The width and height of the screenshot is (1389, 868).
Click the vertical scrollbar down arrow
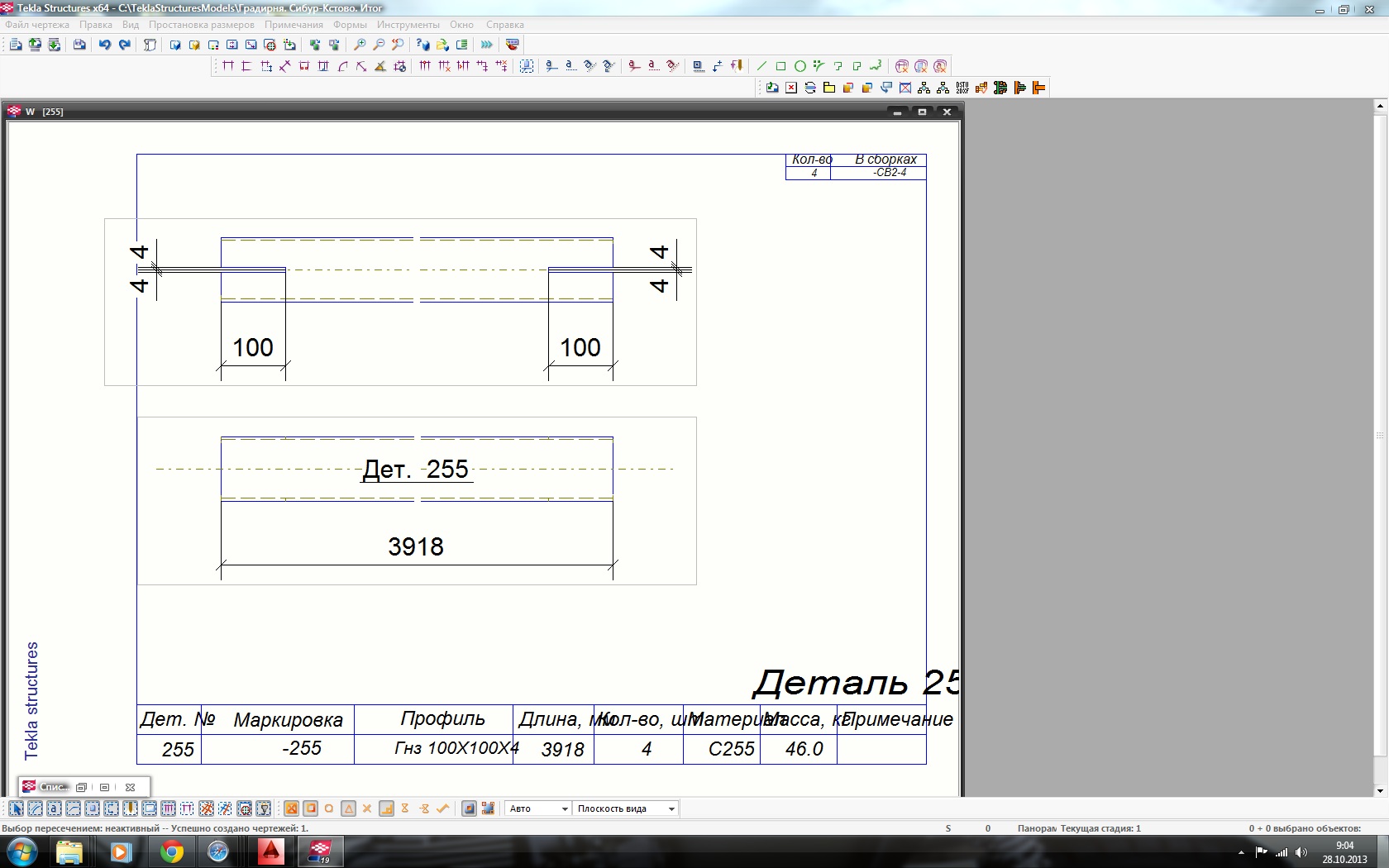pos(1380,790)
